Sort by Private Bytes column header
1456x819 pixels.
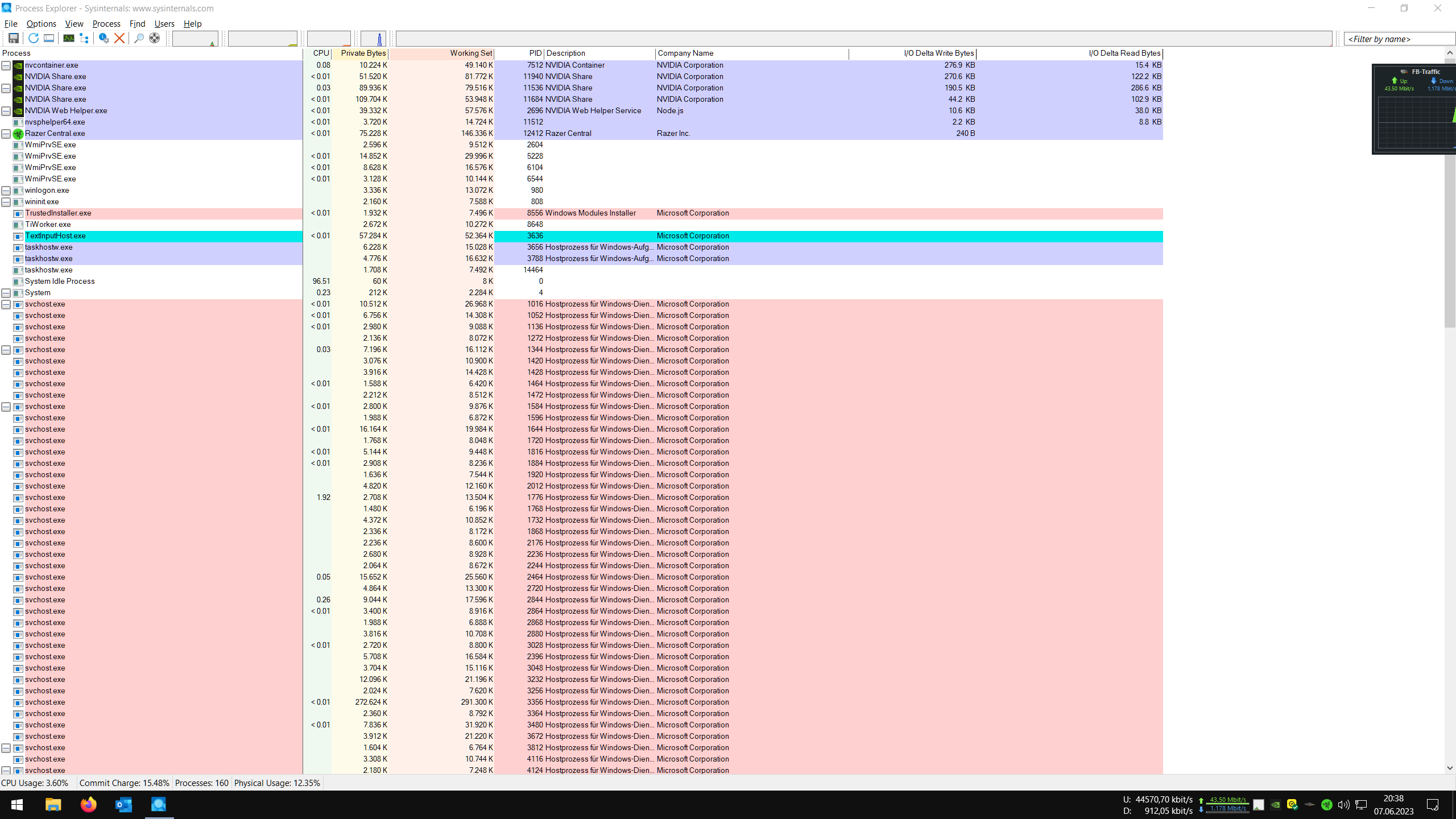click(363, 53)
